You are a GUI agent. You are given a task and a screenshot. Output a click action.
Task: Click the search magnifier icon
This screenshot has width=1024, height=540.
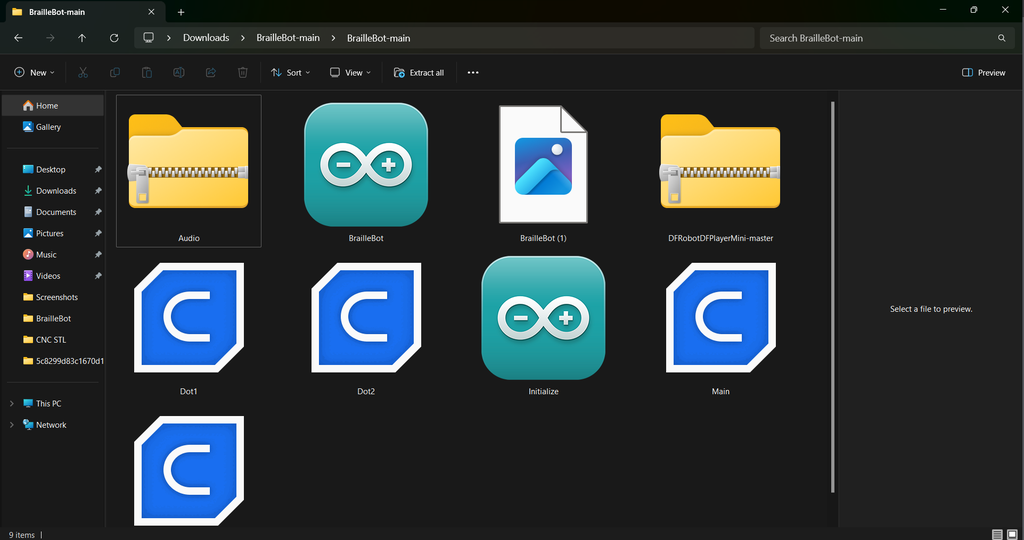tap(1001, 38)
